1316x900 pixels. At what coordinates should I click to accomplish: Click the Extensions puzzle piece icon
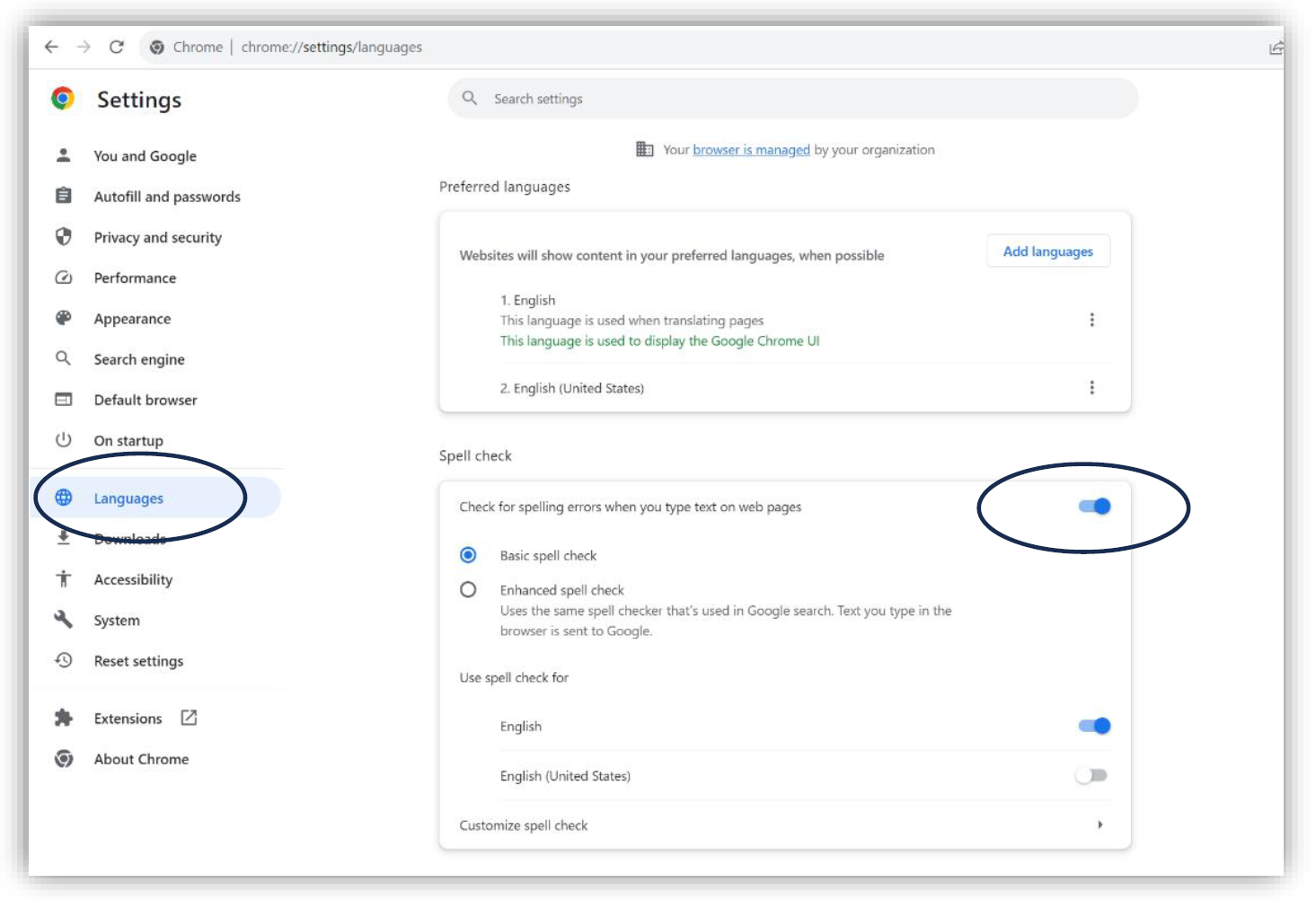click(64, 718)
